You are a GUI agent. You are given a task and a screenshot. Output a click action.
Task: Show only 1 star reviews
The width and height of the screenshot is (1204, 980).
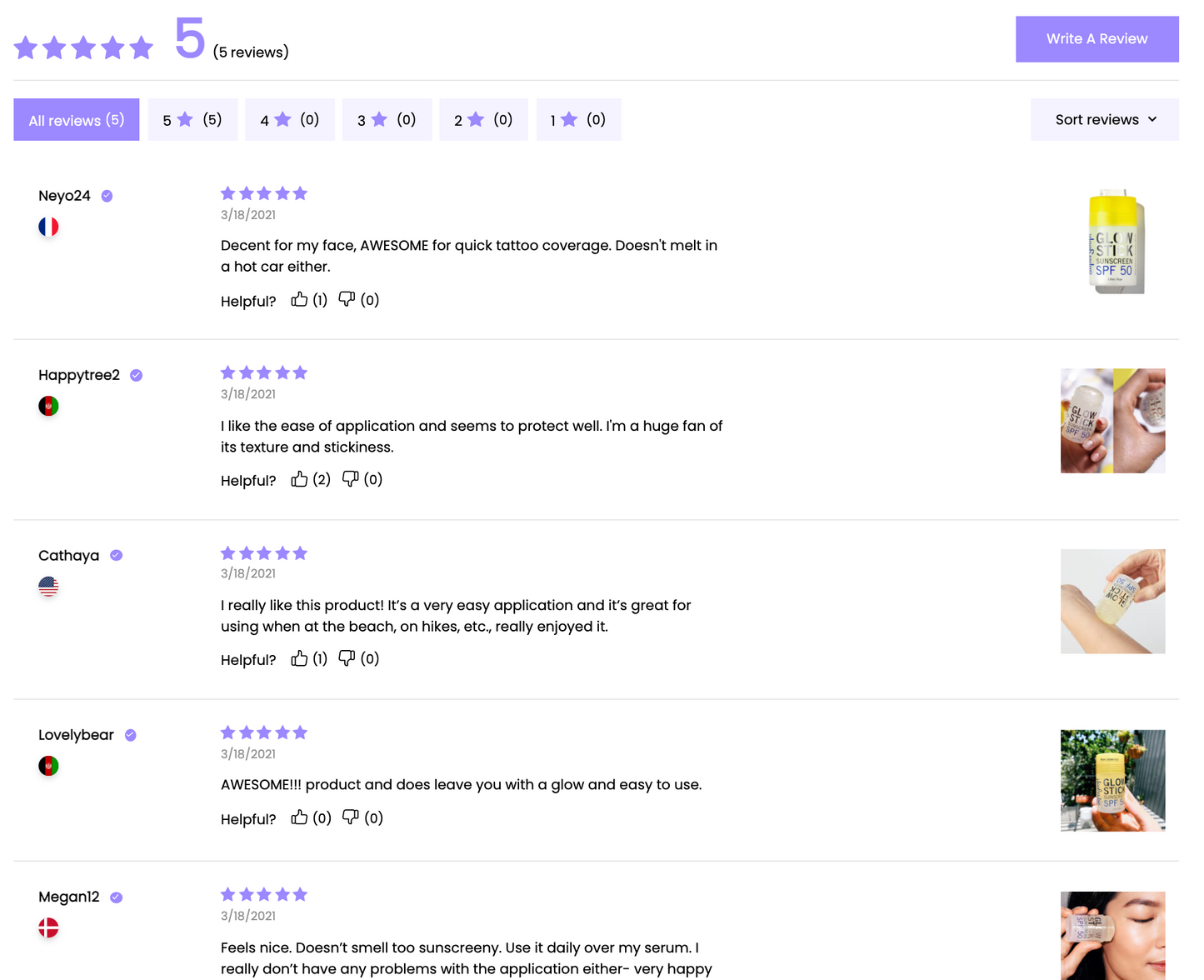click(x=578, y=120)
